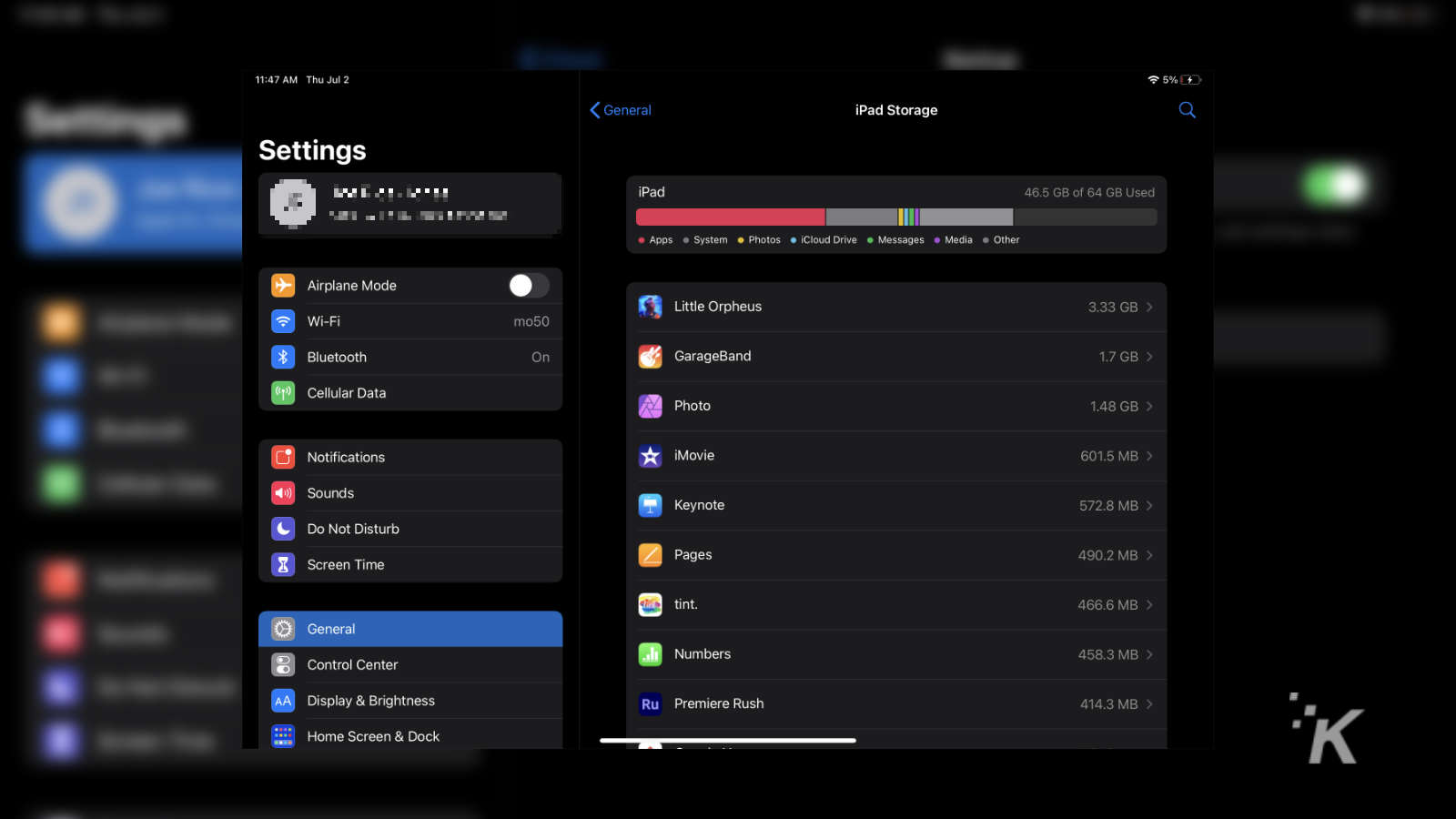This screenshot has width=1456, height=819.
Task: Tap the Keynote app icon
Action: (x=650, y=505)
